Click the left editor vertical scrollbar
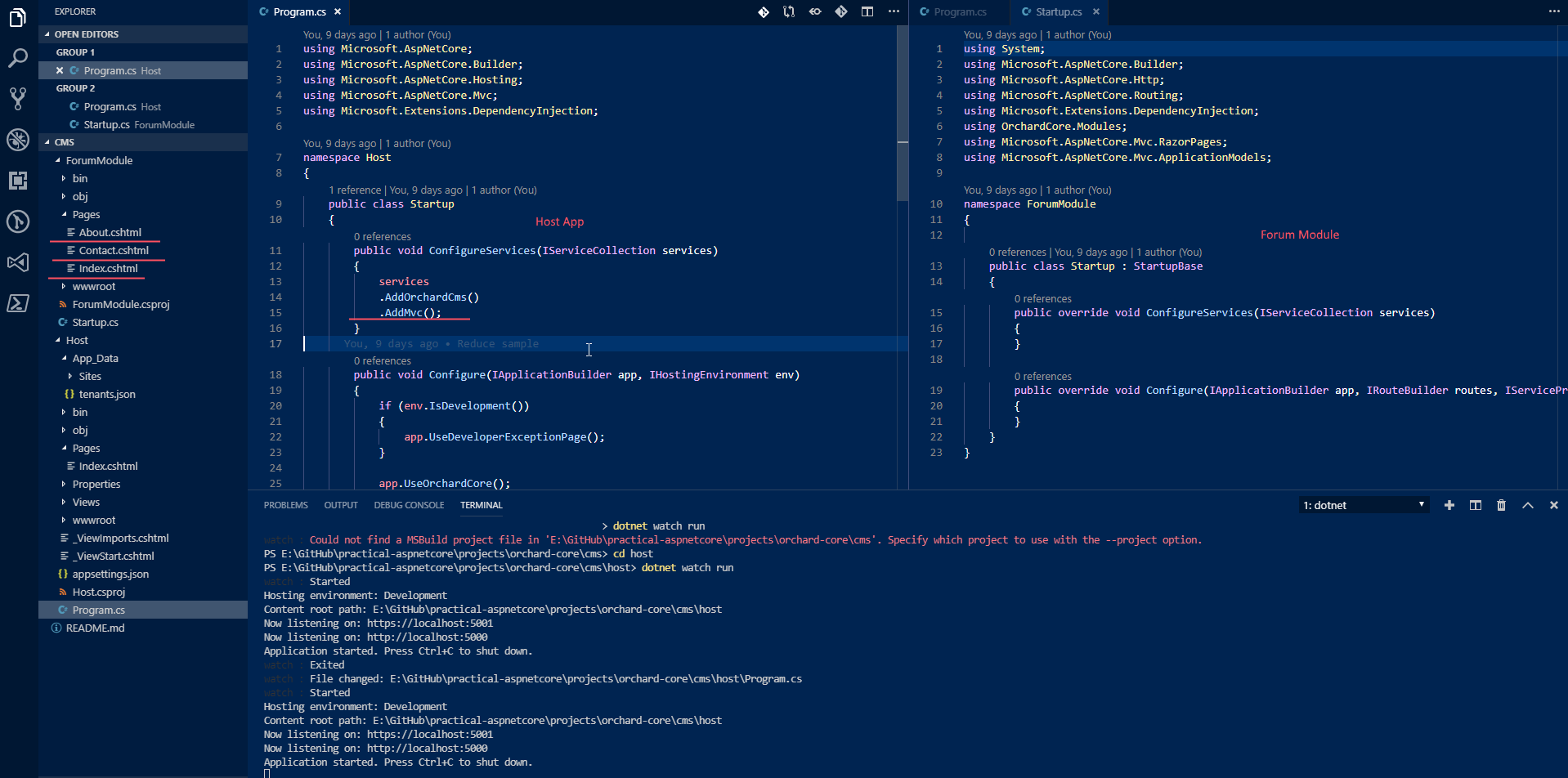This screenshot has height=778, width=1568. (903, 114)
